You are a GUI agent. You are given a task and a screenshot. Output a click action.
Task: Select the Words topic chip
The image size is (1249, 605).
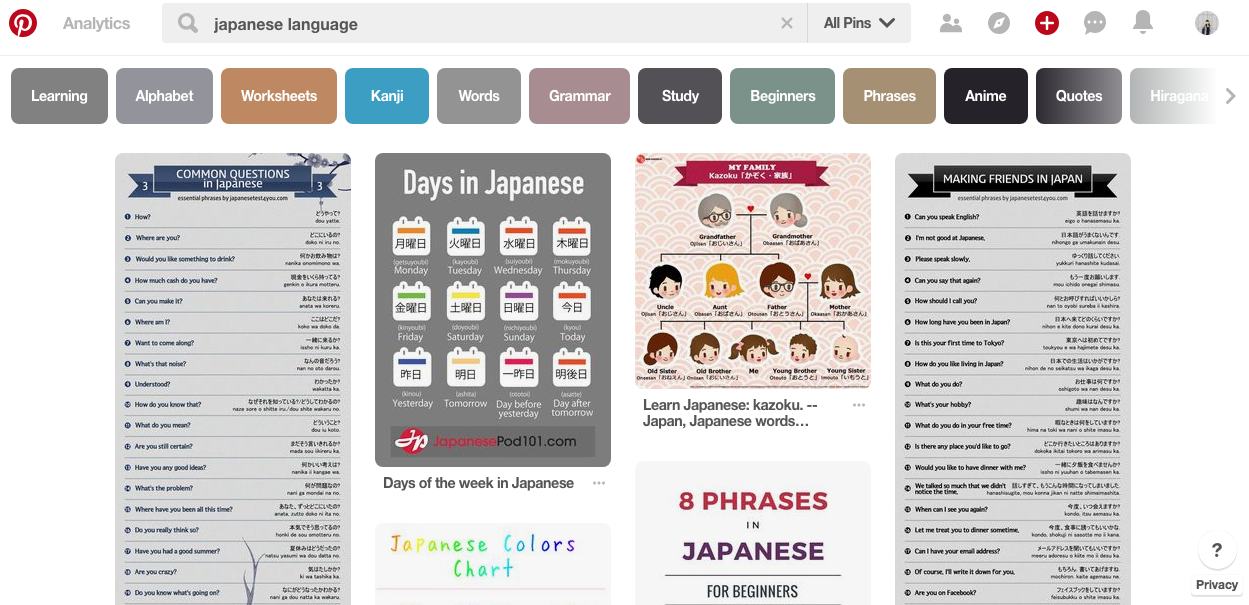coord(479,96)
